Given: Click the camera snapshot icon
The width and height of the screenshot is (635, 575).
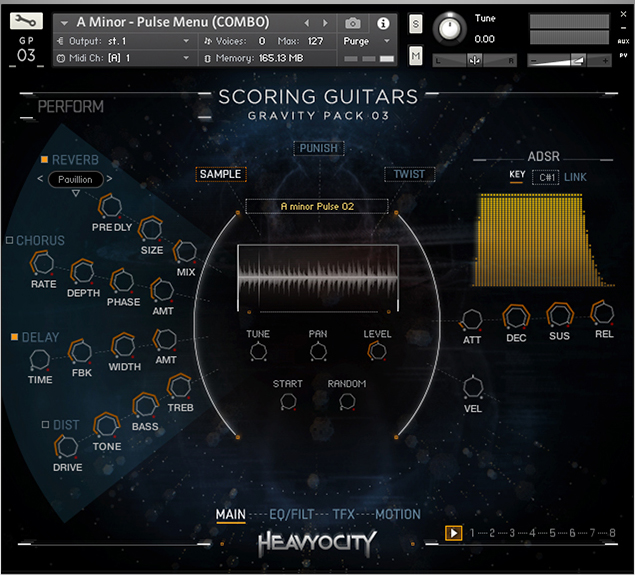Looking at the screenshot, I should click(x=353, y=23).
